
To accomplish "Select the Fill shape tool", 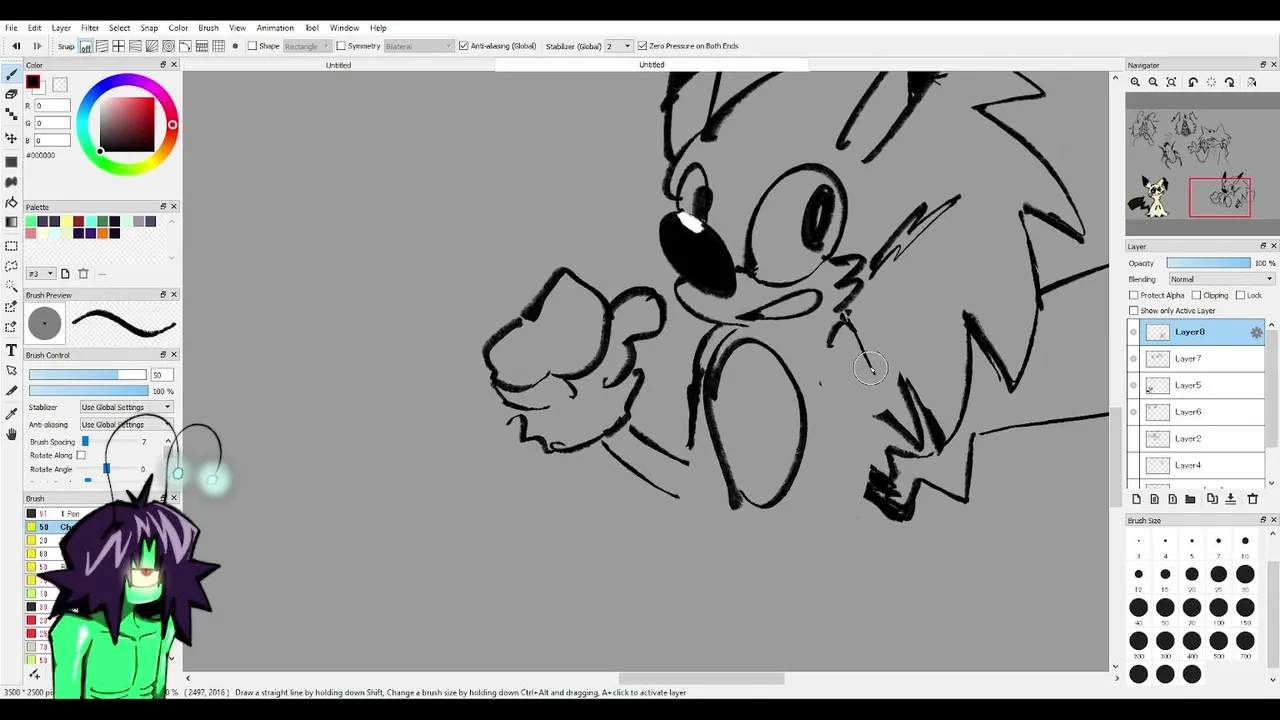I will click(11, 161).
